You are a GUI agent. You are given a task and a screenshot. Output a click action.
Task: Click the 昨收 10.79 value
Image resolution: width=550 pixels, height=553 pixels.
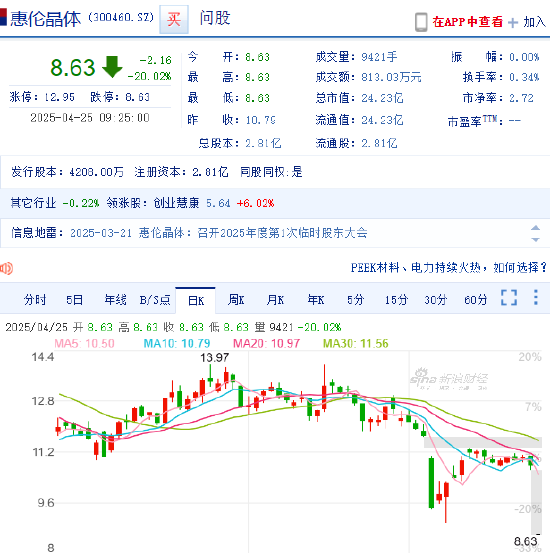point(260,120)
